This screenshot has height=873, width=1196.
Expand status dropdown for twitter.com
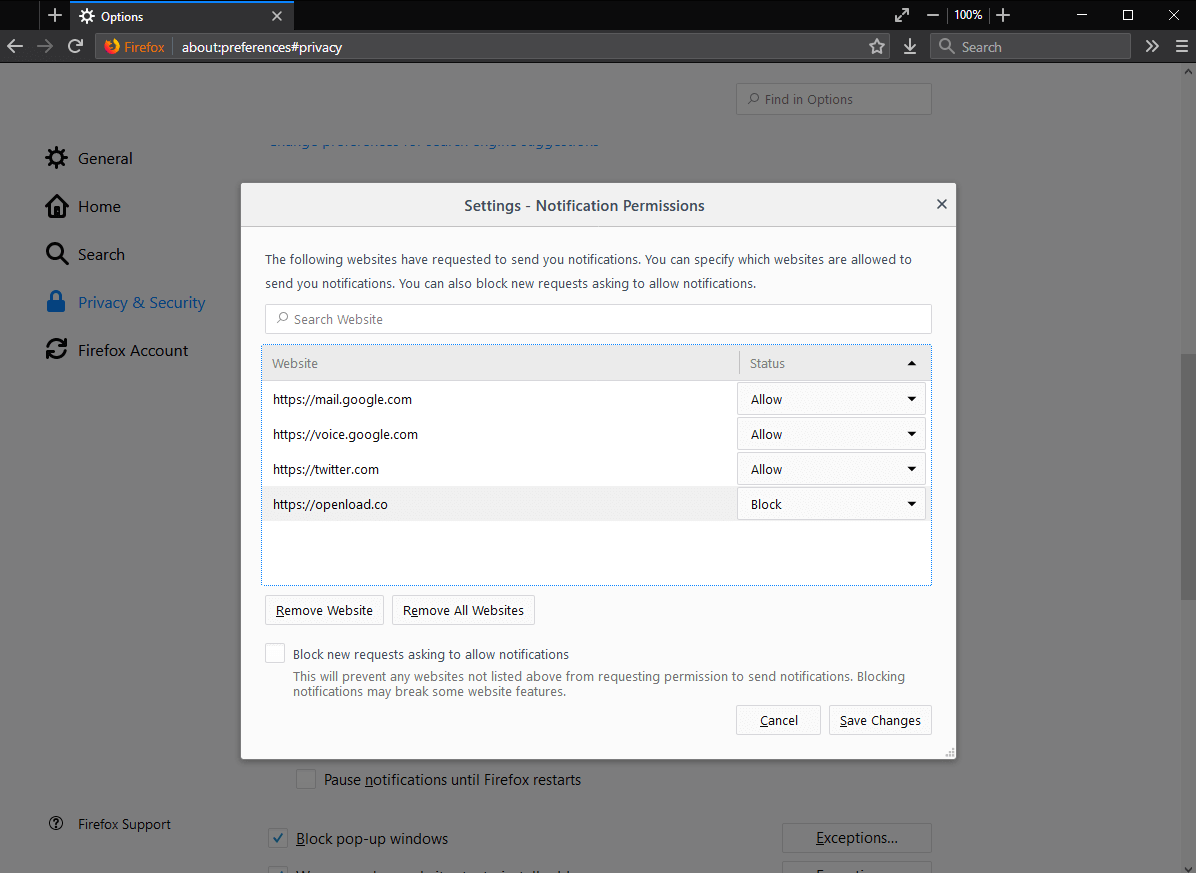pos(831,469)
